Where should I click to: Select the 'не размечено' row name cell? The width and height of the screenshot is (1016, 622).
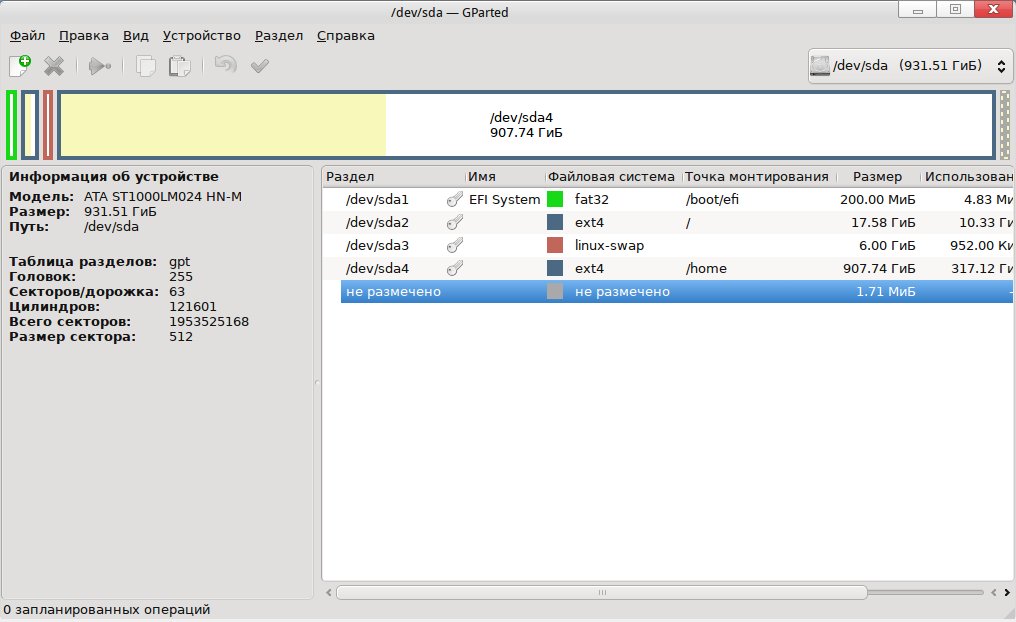(393, 292)
